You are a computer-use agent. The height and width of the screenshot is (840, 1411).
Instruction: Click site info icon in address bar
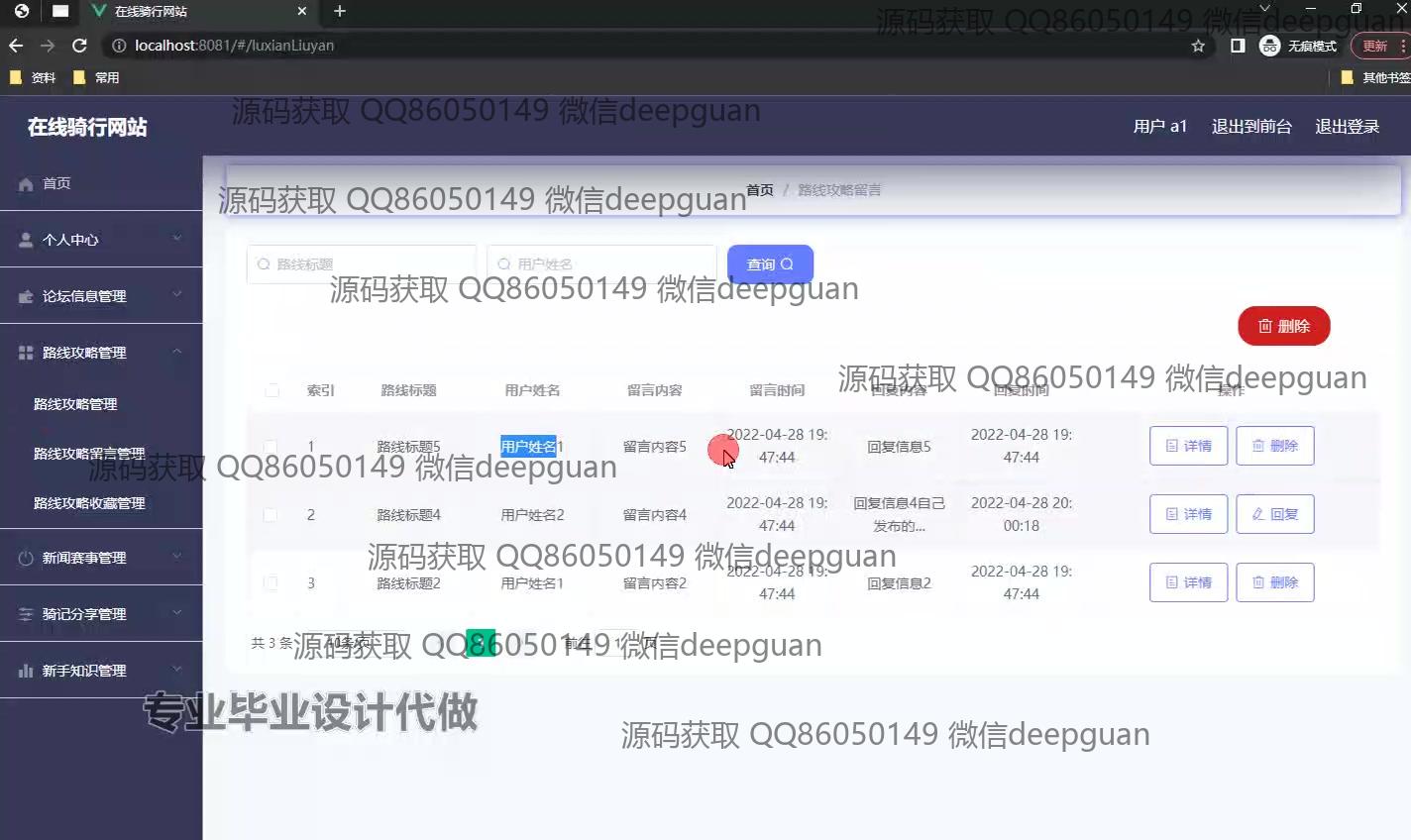[119, 46]
